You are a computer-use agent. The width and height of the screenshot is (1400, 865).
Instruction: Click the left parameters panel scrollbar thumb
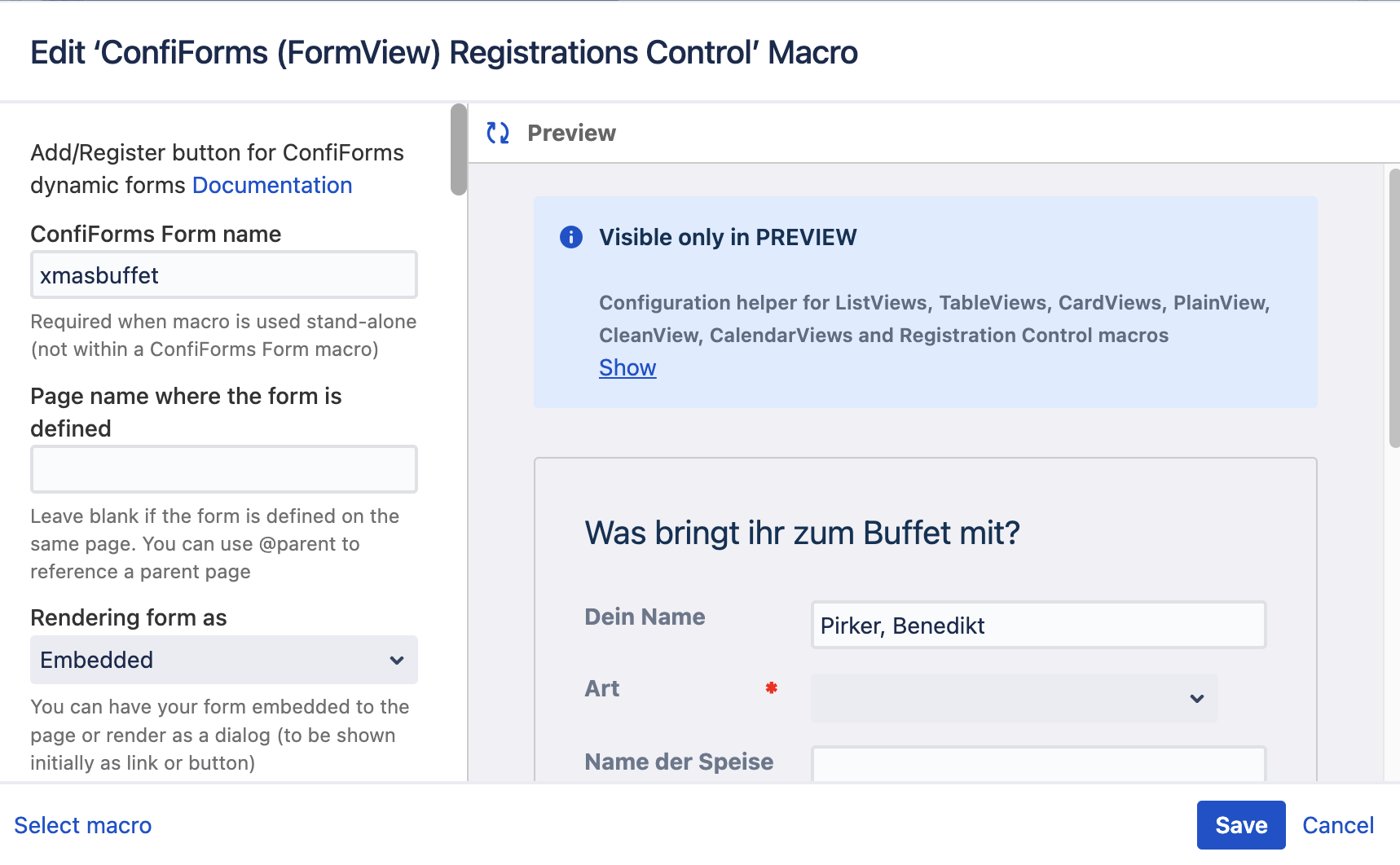coord(459,150)
